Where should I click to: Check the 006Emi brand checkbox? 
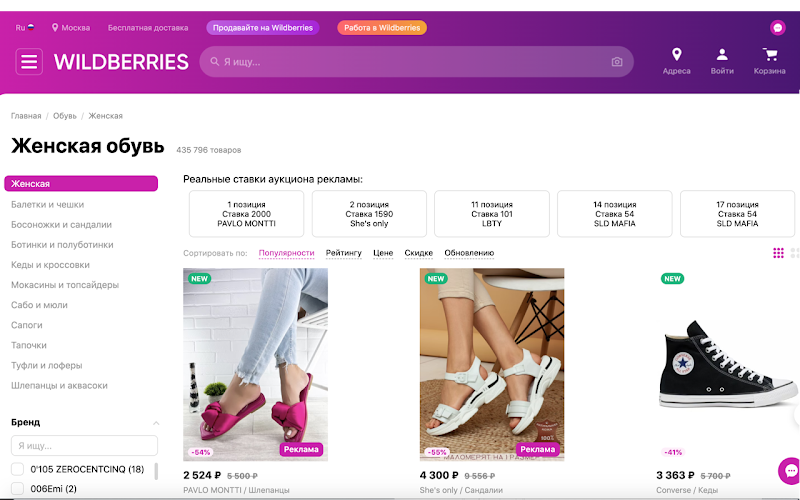click(x=17, y=488)
